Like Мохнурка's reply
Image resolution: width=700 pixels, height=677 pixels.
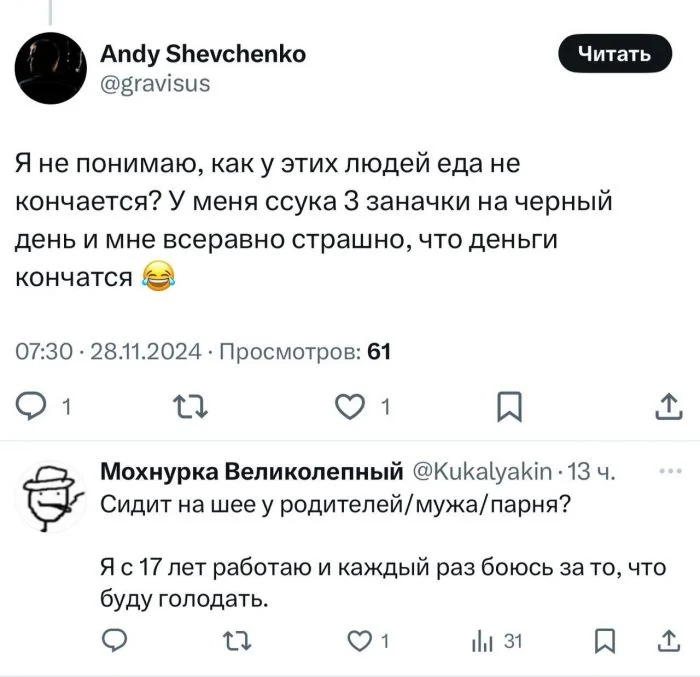359,641
